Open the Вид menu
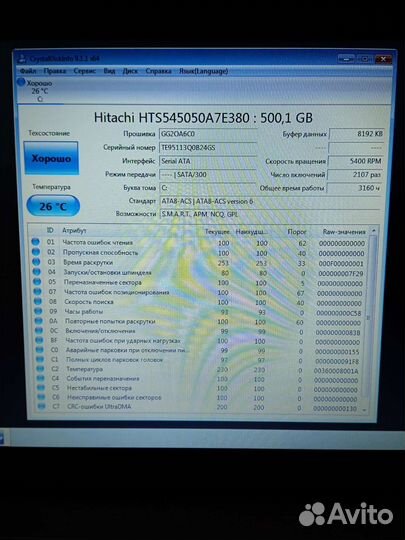The image size is (405, 540). [109, 71]
